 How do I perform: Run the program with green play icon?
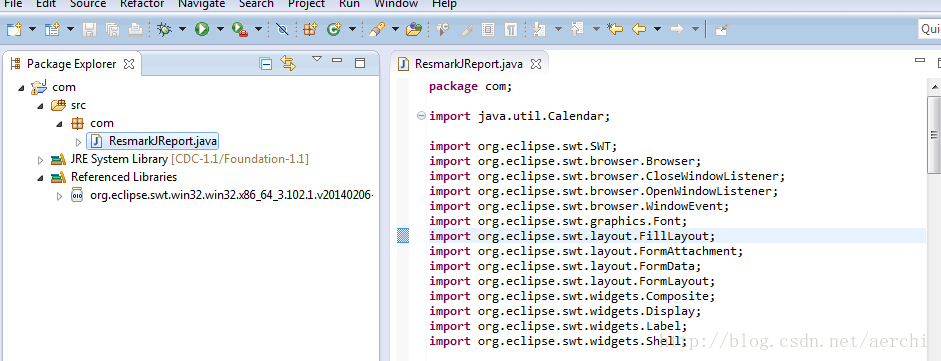[x=202, y=29]
